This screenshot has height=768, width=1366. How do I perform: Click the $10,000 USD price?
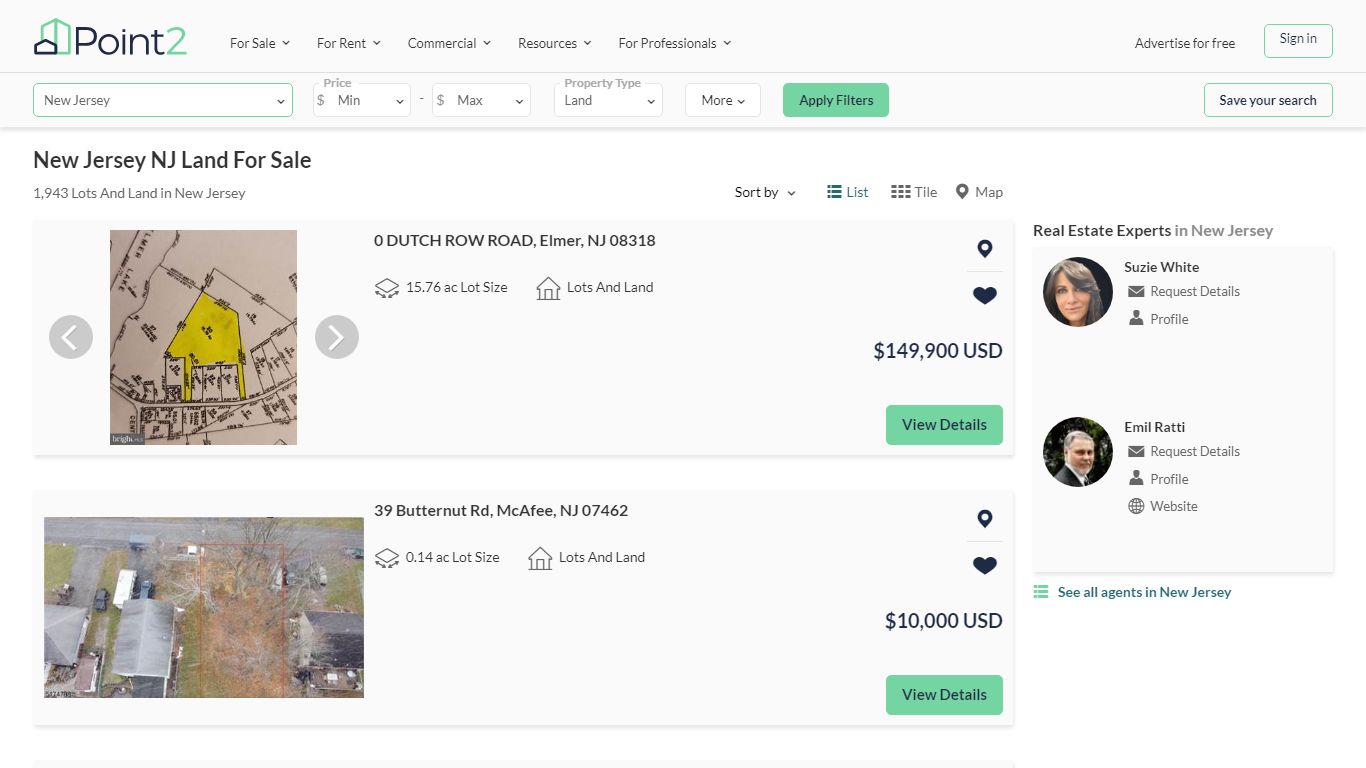coord(944,621)
